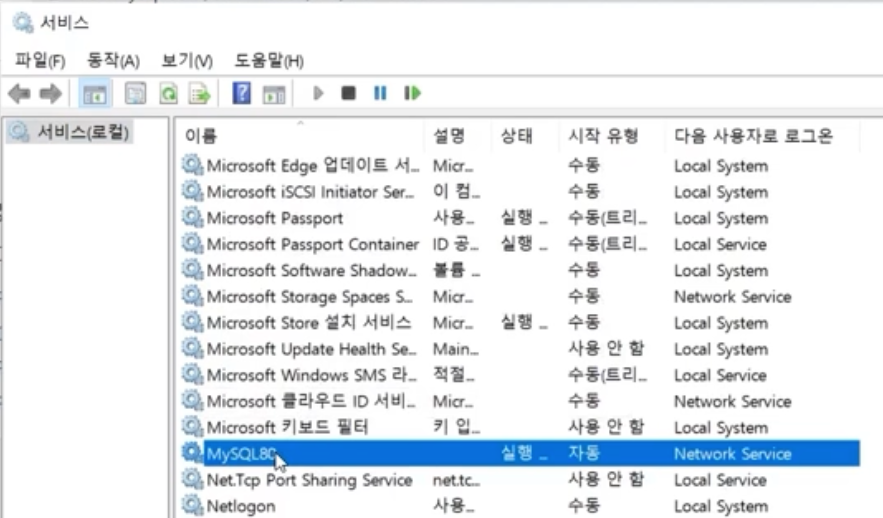The width and height of the screenshot is (883, 518).
Task: Click the net.tc... description cell
Action: (x=456, y=480)
